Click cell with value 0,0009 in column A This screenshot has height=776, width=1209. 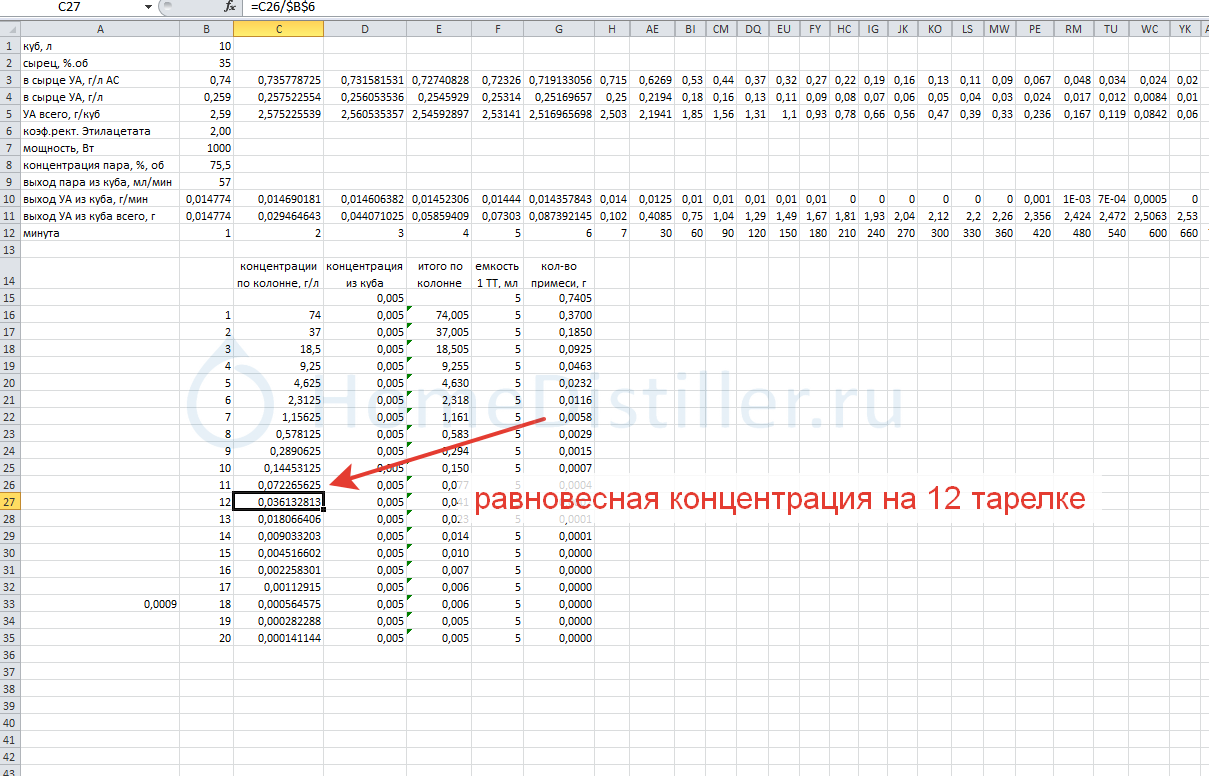[99, 604]
